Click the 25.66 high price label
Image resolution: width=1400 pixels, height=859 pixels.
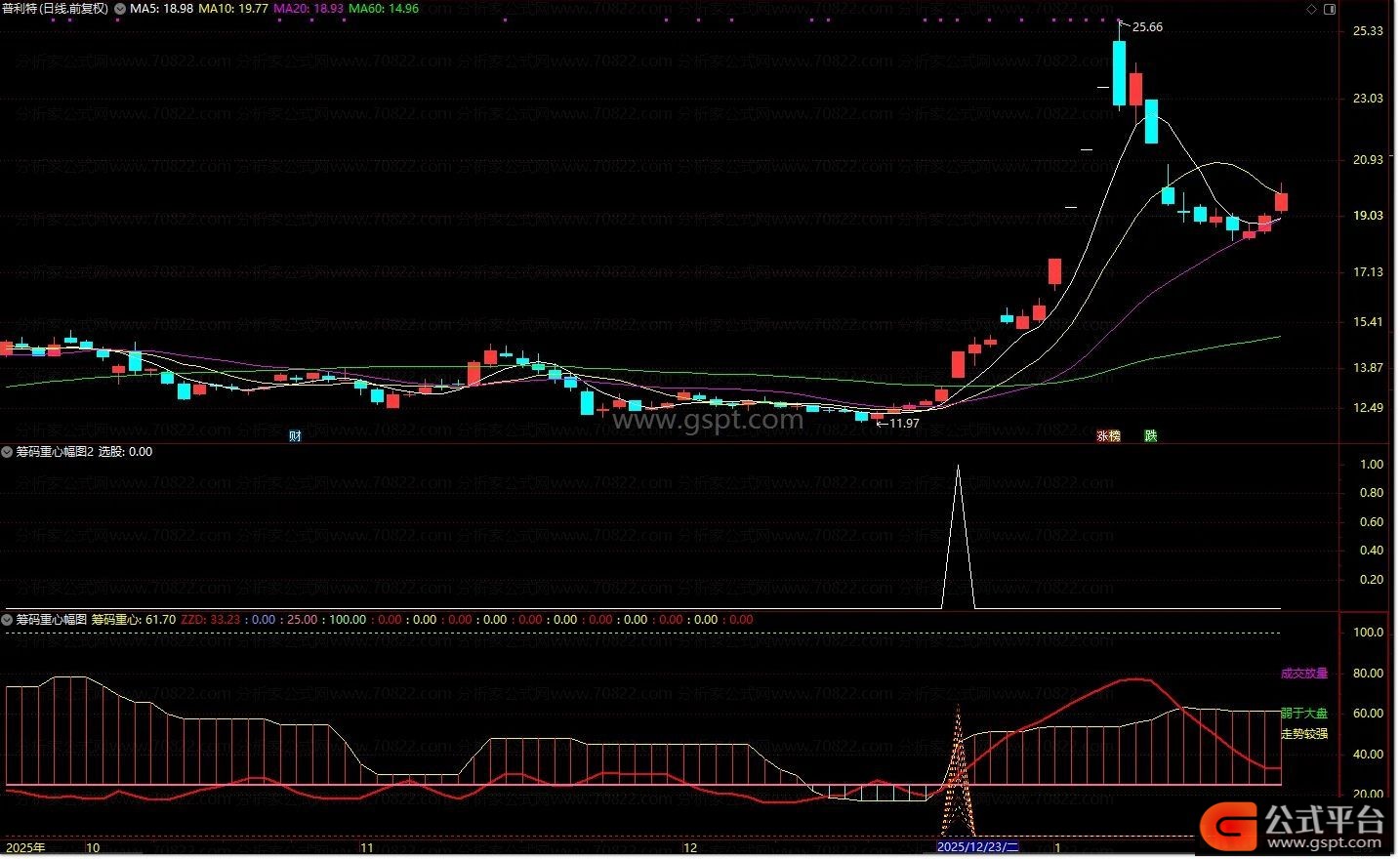click(1146, 27)
